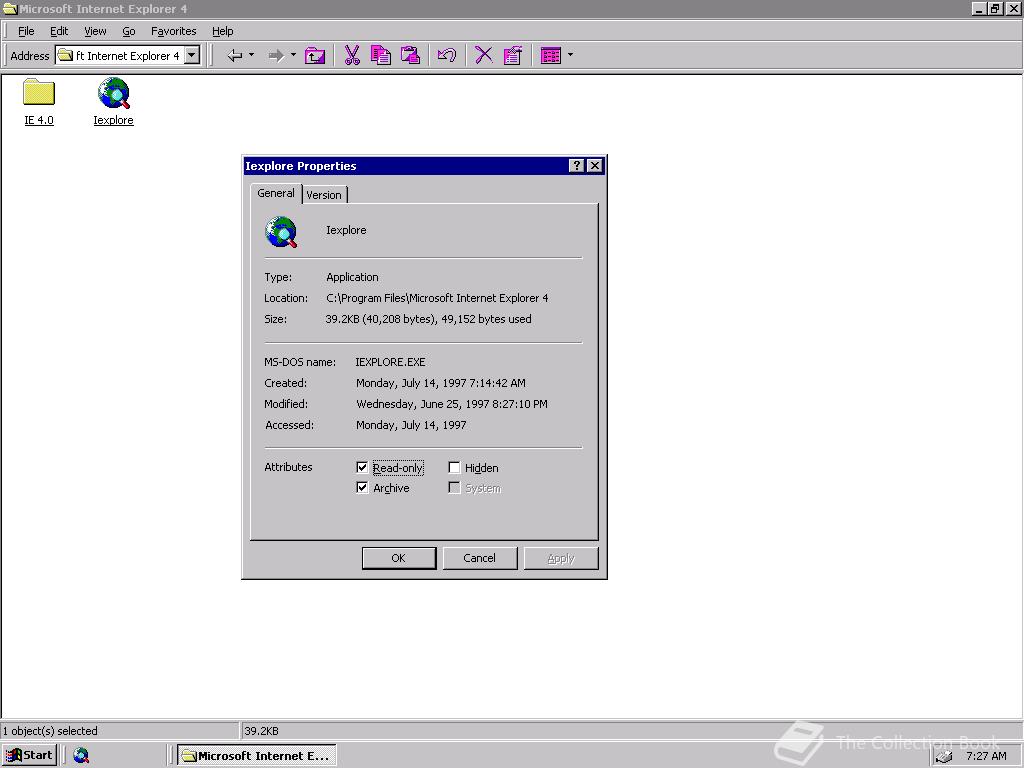Open the Favorites menu

[174, 31]
